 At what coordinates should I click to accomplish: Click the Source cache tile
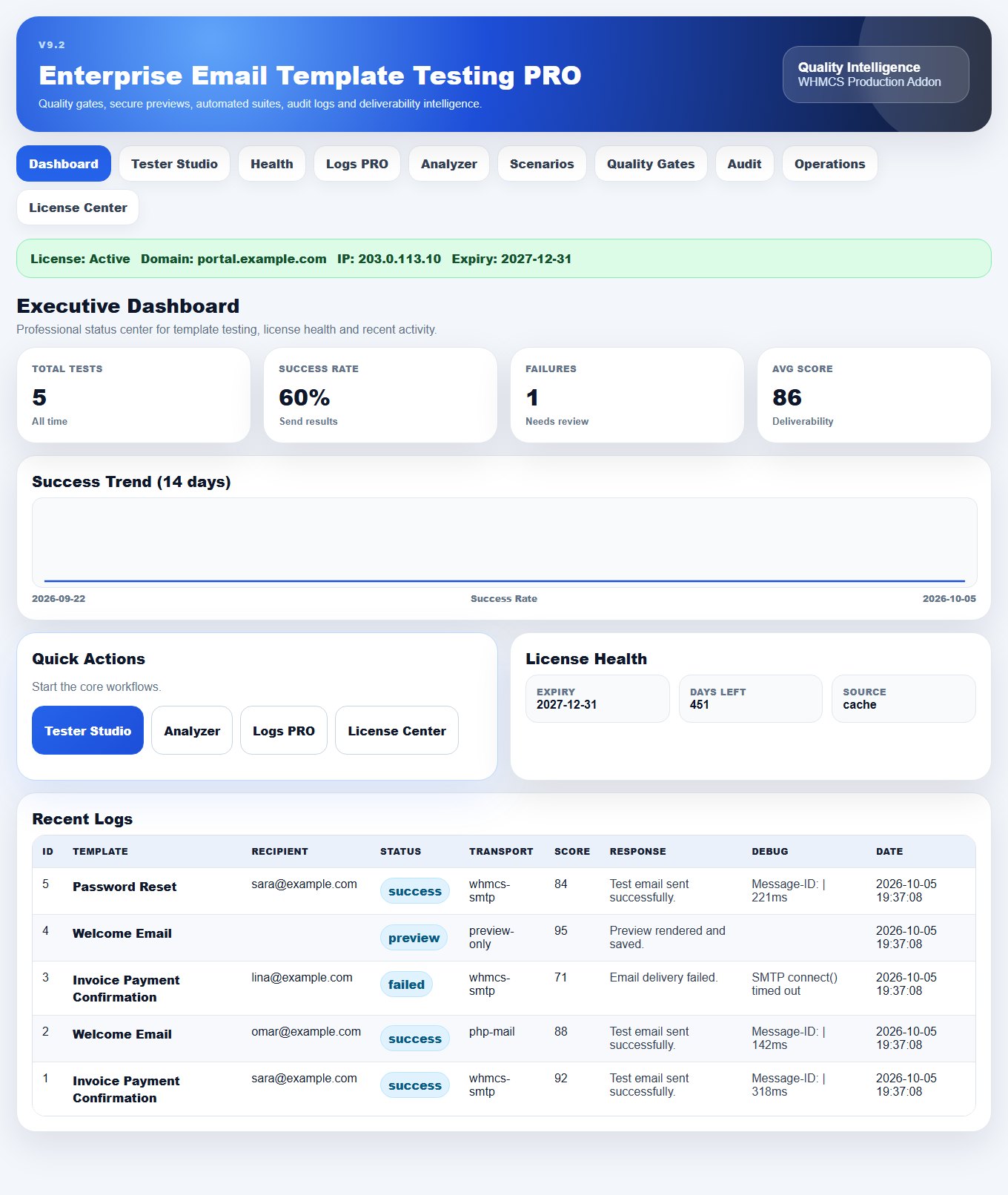pyautogui.click(x=903, y=698)
